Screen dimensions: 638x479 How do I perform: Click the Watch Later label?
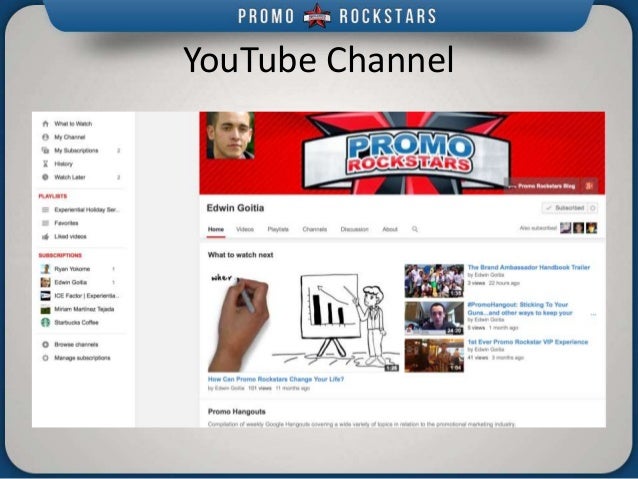(x=70, y=177)
